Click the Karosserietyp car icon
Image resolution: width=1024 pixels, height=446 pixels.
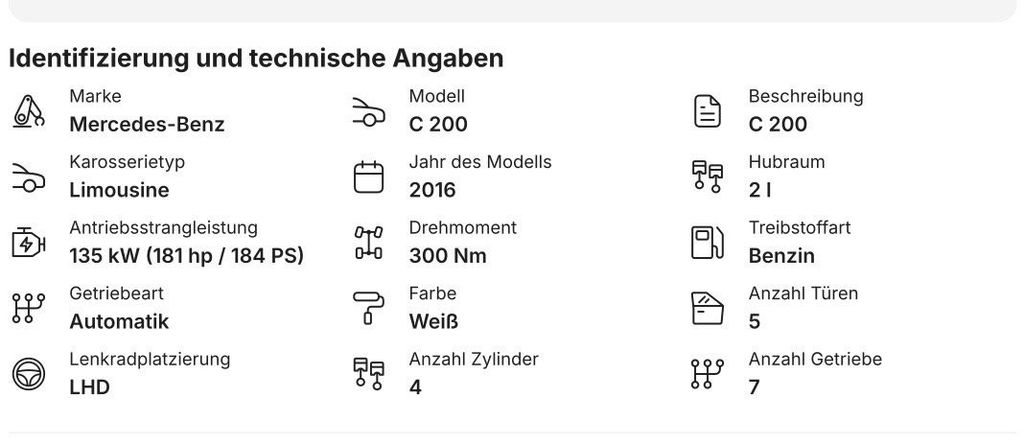click(29, 178)
